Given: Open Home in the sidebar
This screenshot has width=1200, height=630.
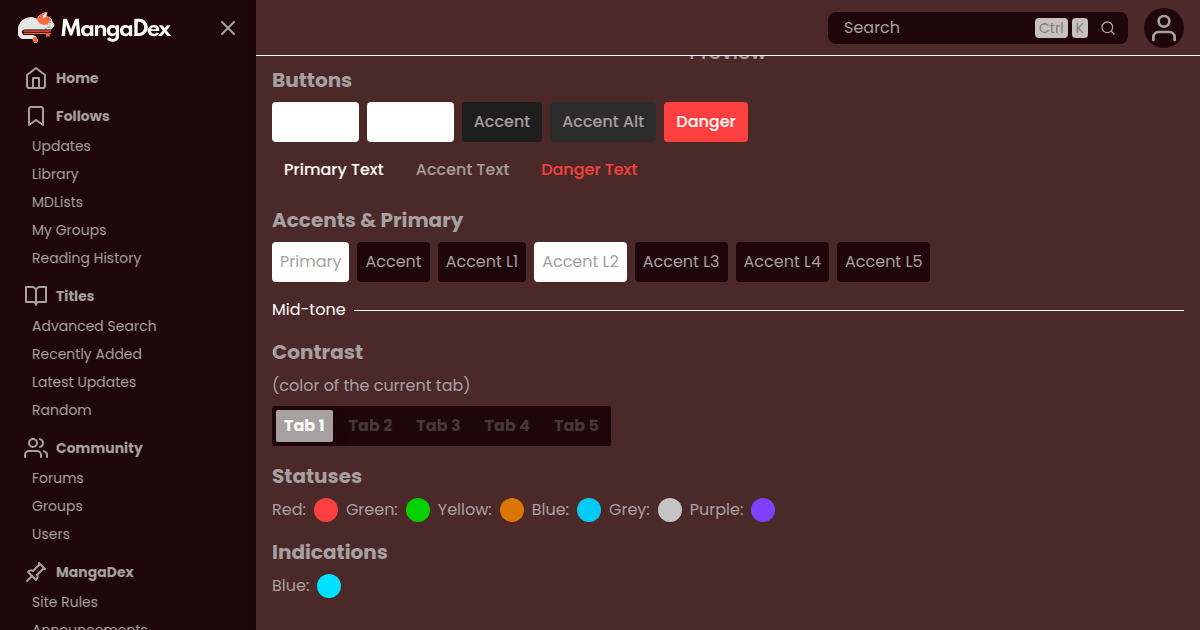Looking at the screenshot, I should (x=77, y=78).
